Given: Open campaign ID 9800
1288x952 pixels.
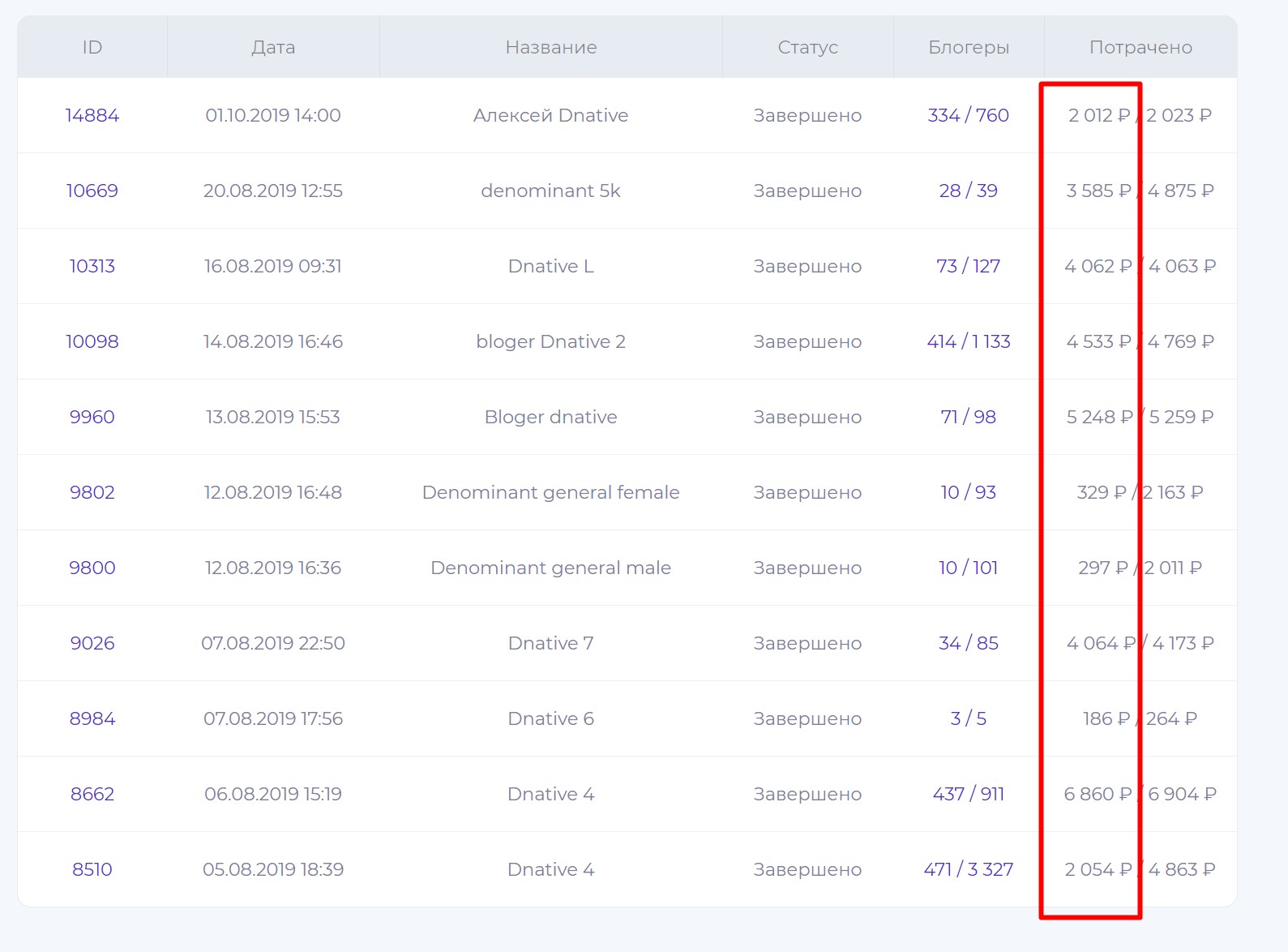Looking at the screenshot, I should tap(92, 568).
